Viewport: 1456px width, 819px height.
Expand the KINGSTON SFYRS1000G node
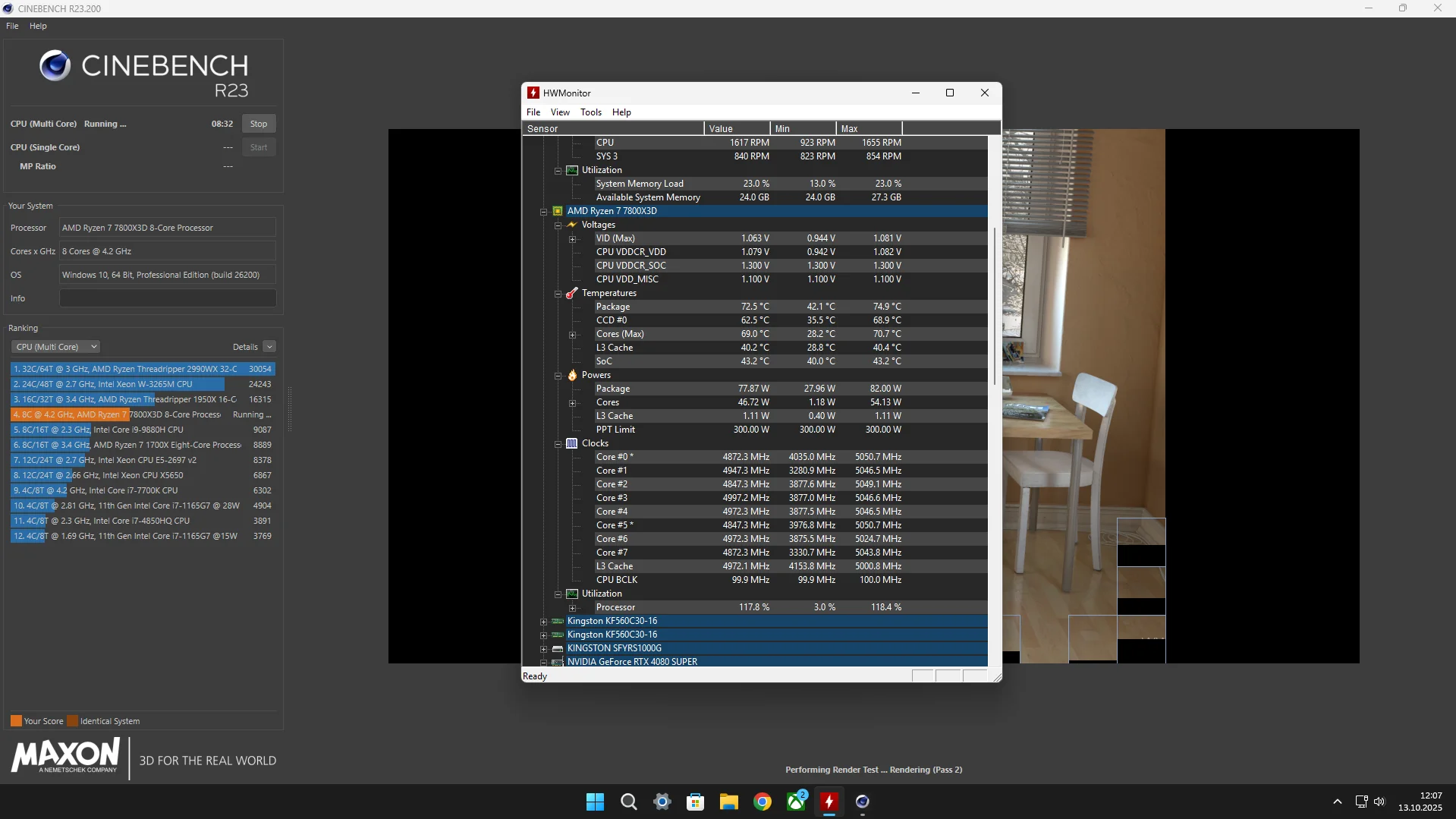tap(543, 649)
